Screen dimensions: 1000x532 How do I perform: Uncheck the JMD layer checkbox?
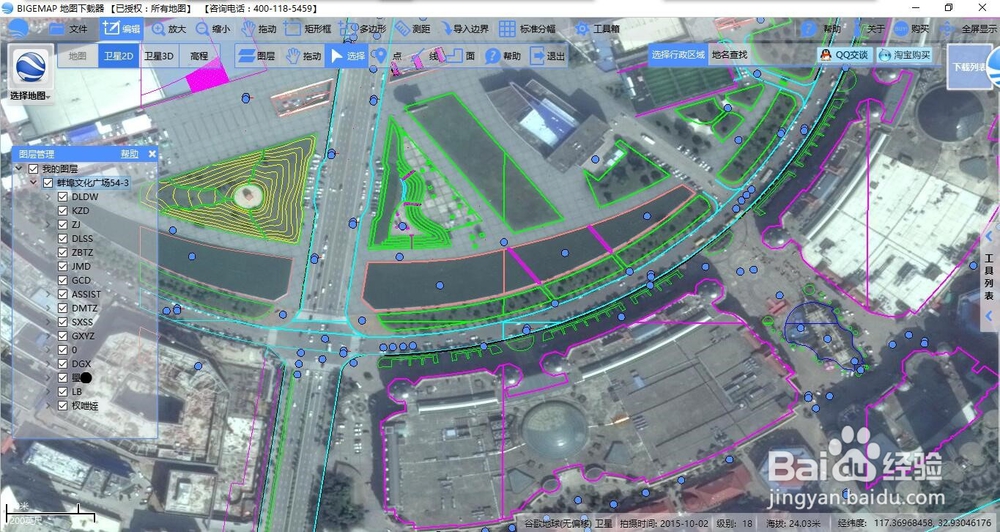tap(62, 267)
